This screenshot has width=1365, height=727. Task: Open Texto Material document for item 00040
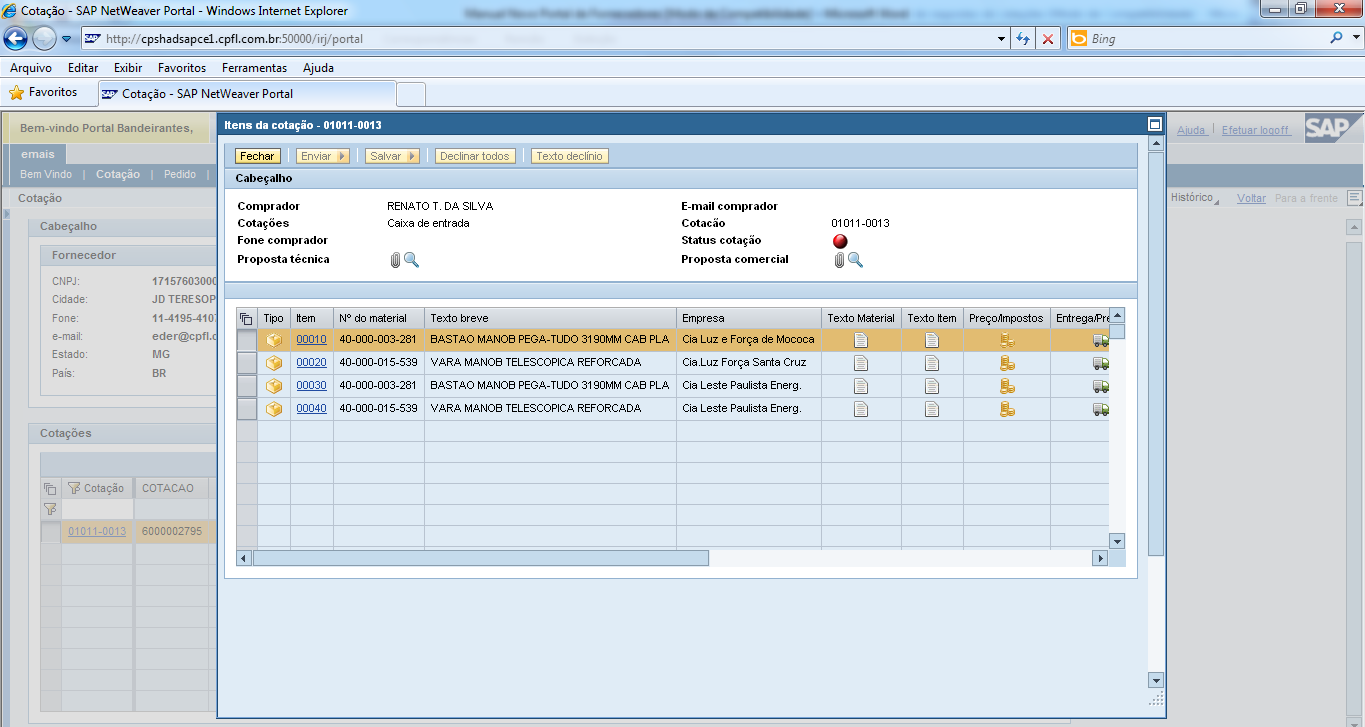point(860,409)
